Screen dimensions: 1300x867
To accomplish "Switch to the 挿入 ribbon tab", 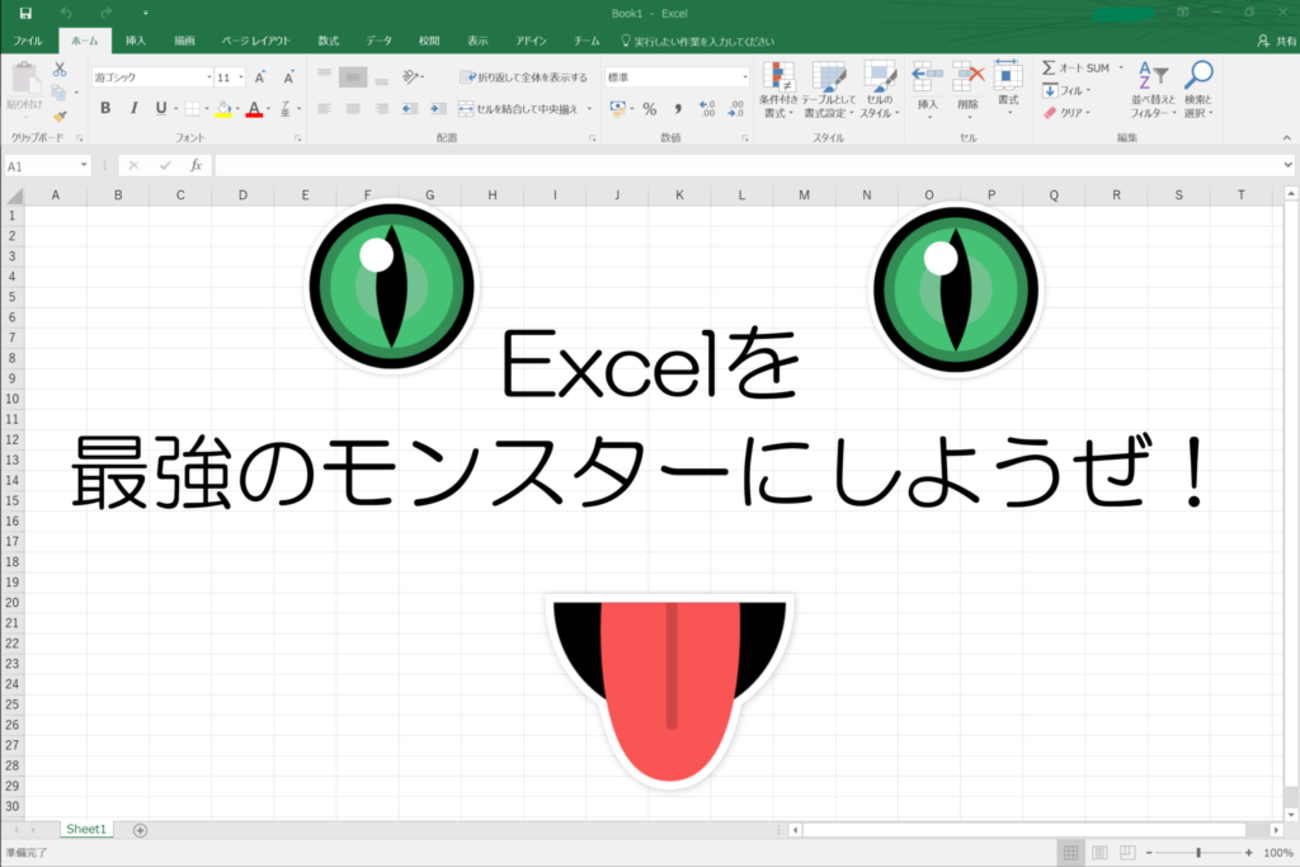I will 135,41.
